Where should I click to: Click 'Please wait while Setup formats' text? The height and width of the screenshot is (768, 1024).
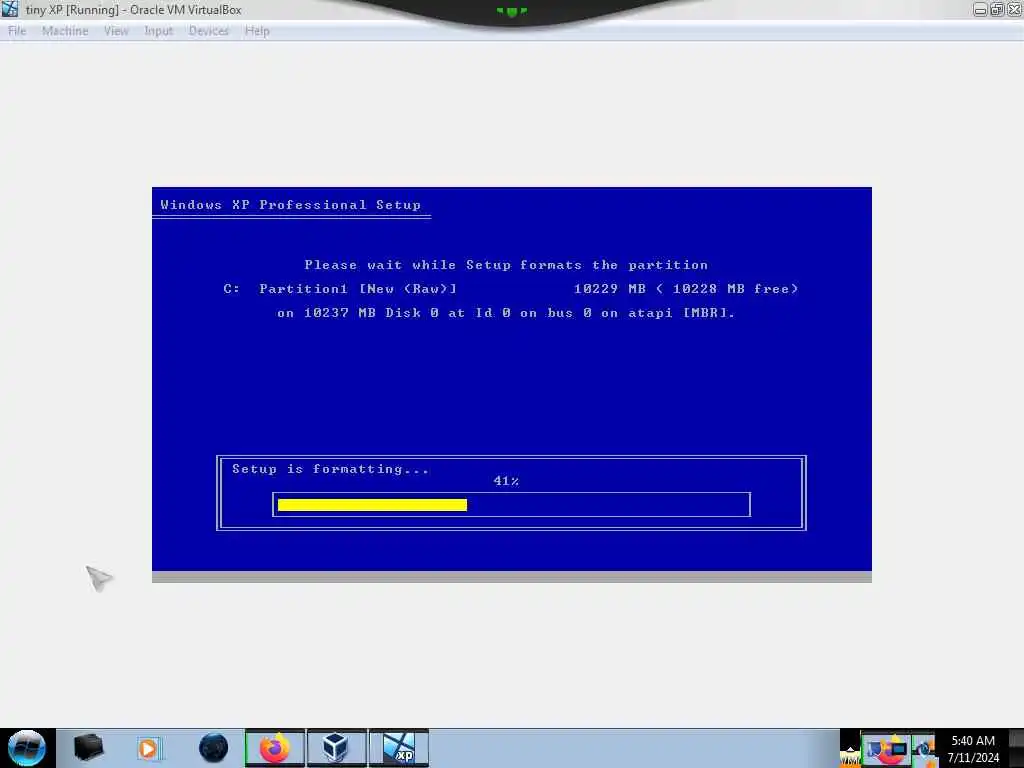point(506,265)
